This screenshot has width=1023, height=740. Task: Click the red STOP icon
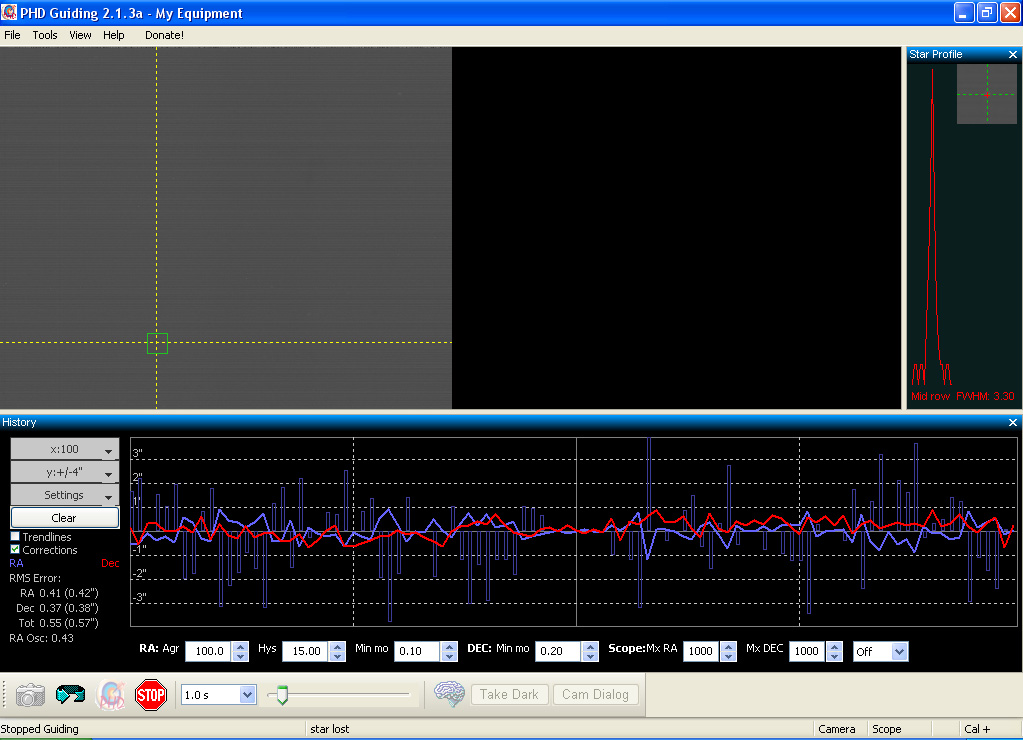(151, 695)
